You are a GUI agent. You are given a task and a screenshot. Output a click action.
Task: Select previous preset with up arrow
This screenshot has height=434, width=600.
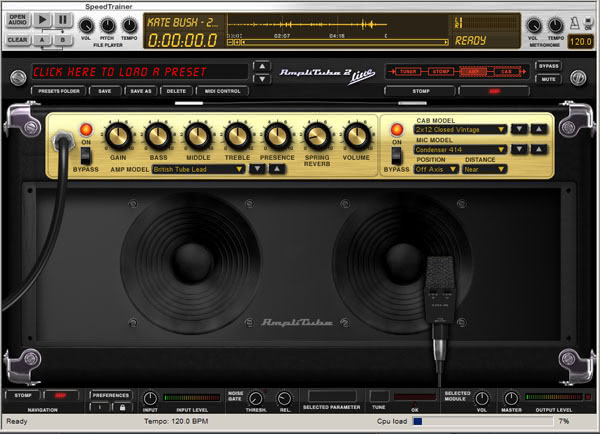[x=262, y=66]
